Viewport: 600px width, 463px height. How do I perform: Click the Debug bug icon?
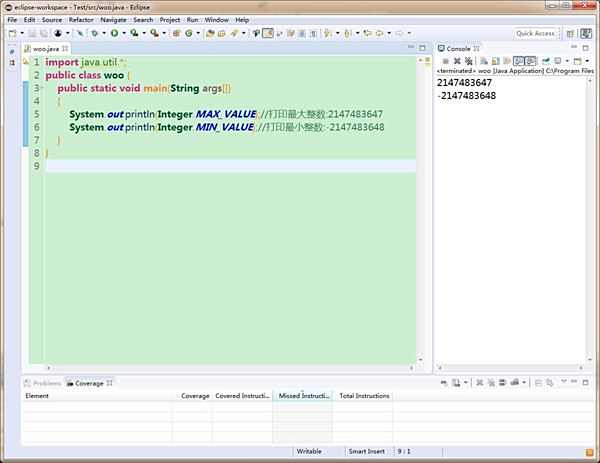click(94, 34)
